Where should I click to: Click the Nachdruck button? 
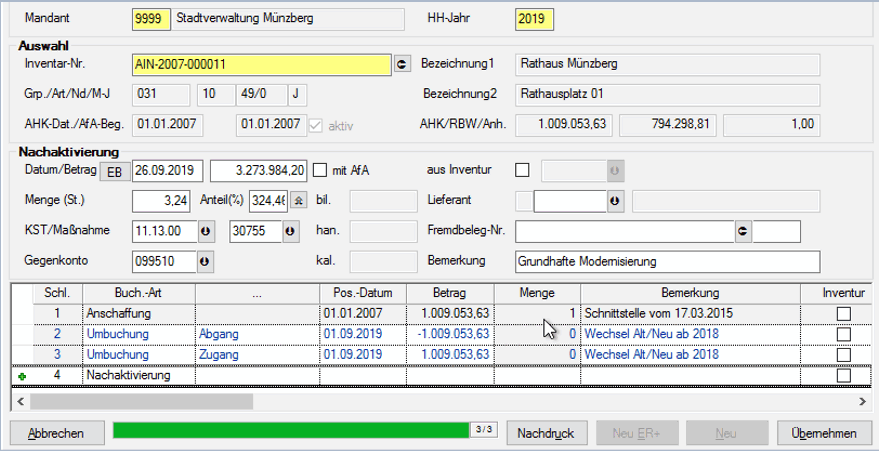click(x=546, y=433)
